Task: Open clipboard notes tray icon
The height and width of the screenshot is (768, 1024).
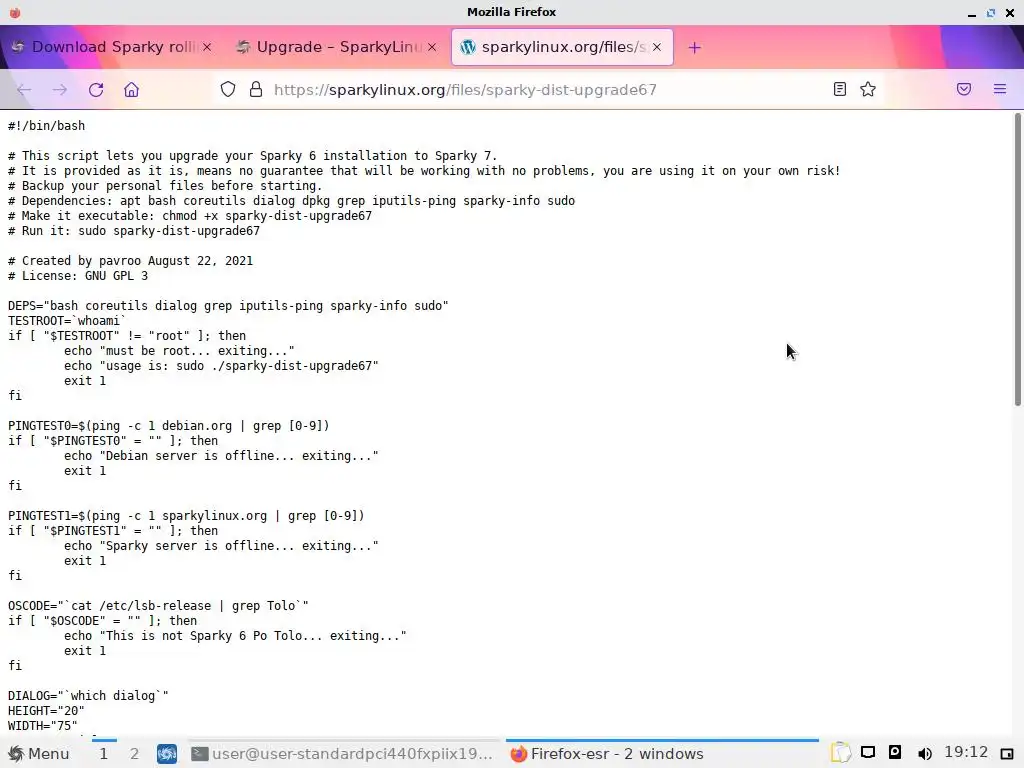Action: (x=841, y=753)
